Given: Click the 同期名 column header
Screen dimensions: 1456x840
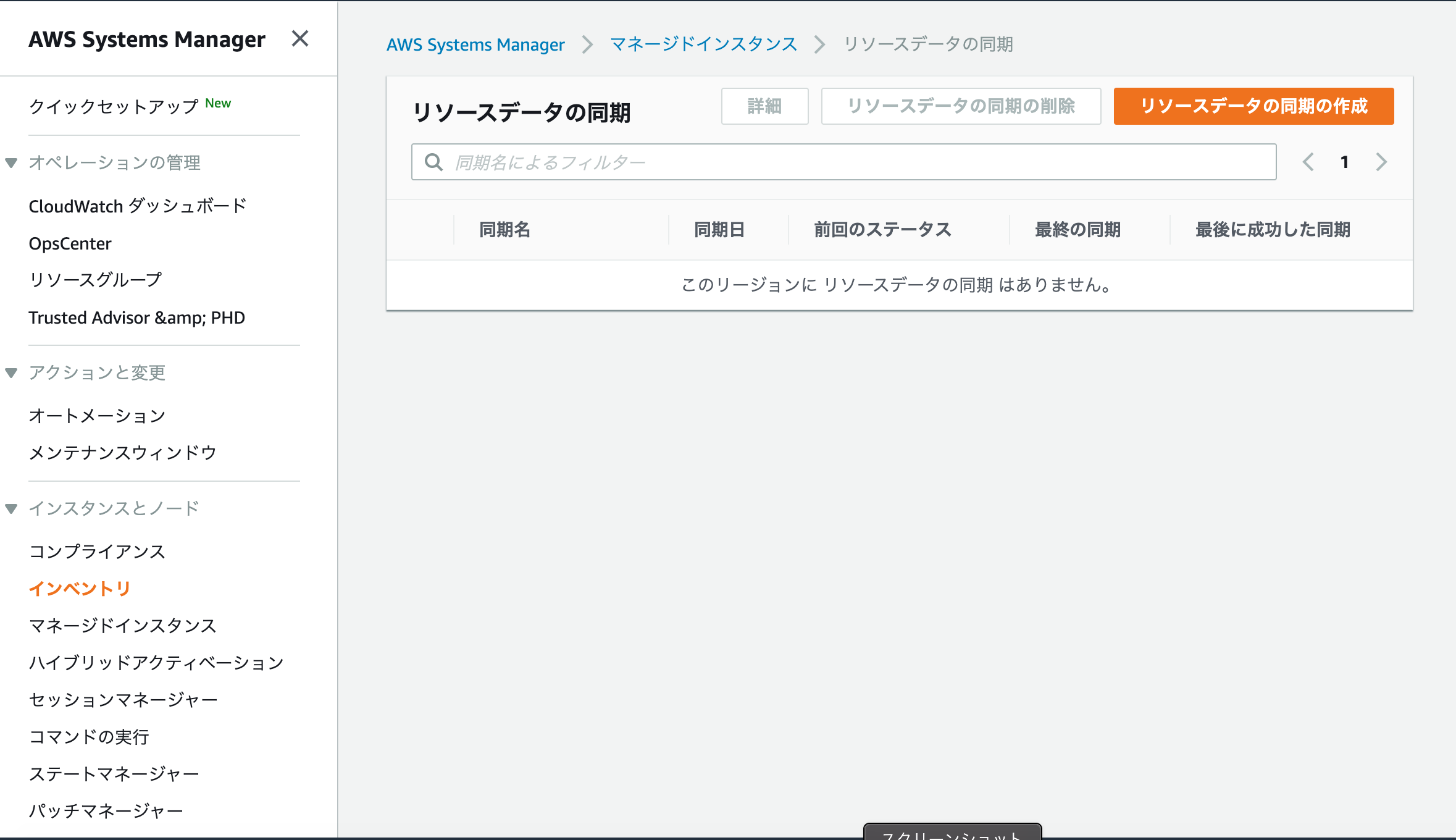Looking at the screenshot, I should tap(505, 230).
